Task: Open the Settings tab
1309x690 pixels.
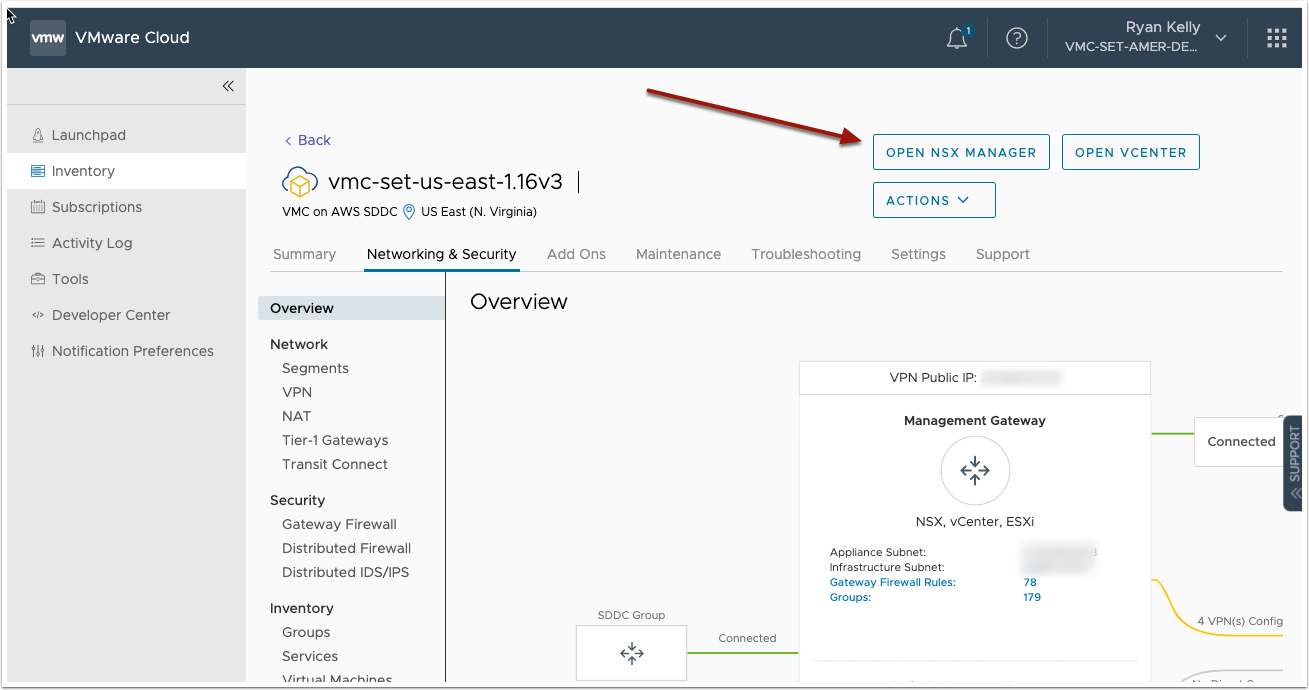Action: pos(918,254)
